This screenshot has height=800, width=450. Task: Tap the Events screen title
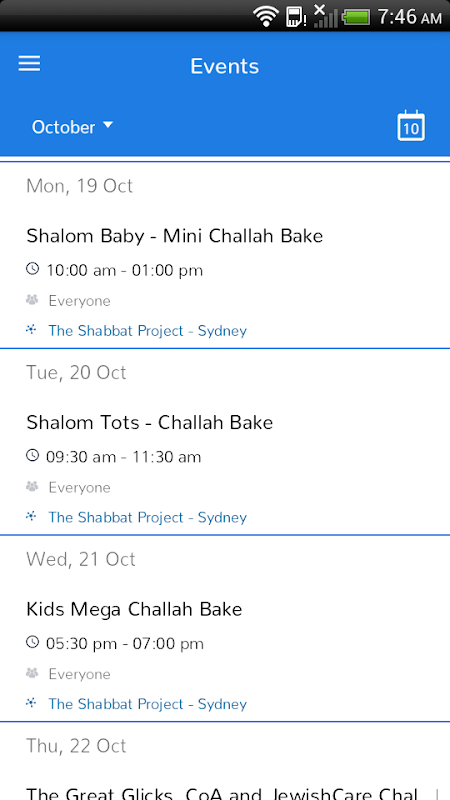[225, 66]
